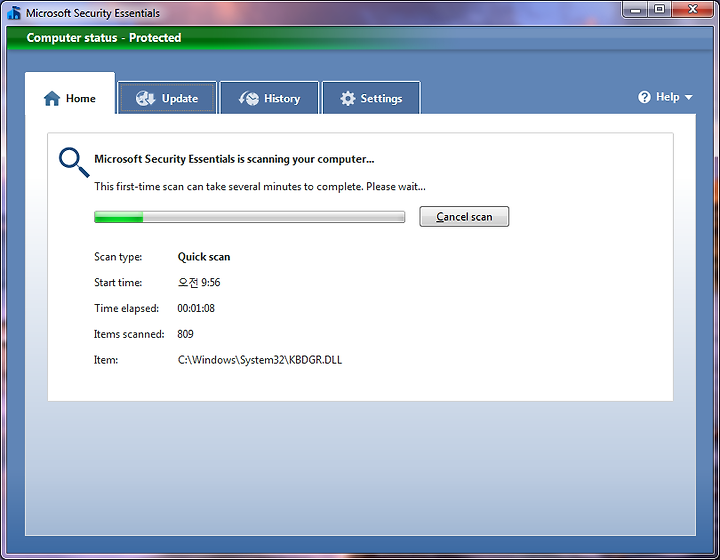Image resolution: width=720 pixels, height=560 pixels.
Task: Click 'Computer status - Protected' banner text
Action: 104,38
